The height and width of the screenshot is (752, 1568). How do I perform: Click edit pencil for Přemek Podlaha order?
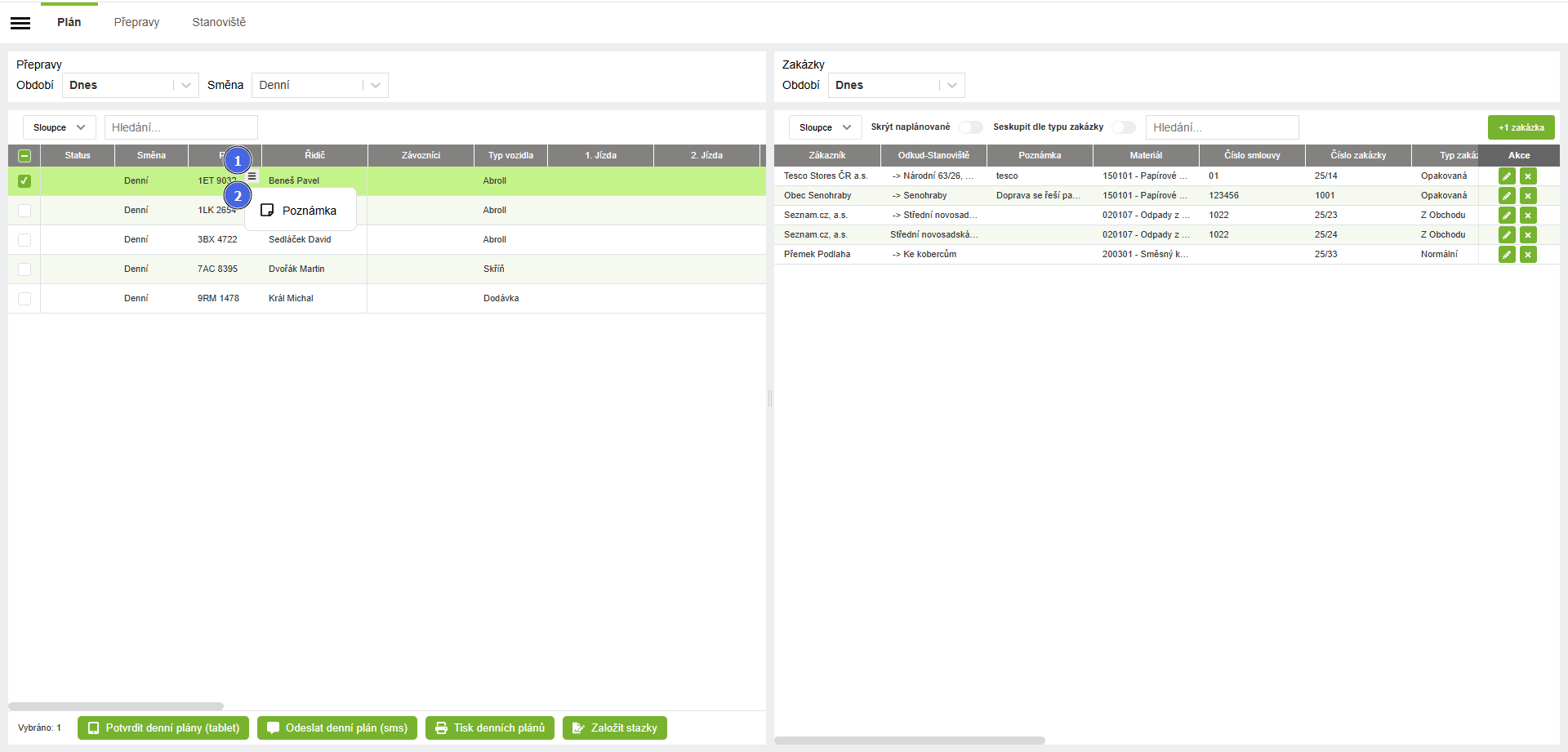(x=1507, y=255)
